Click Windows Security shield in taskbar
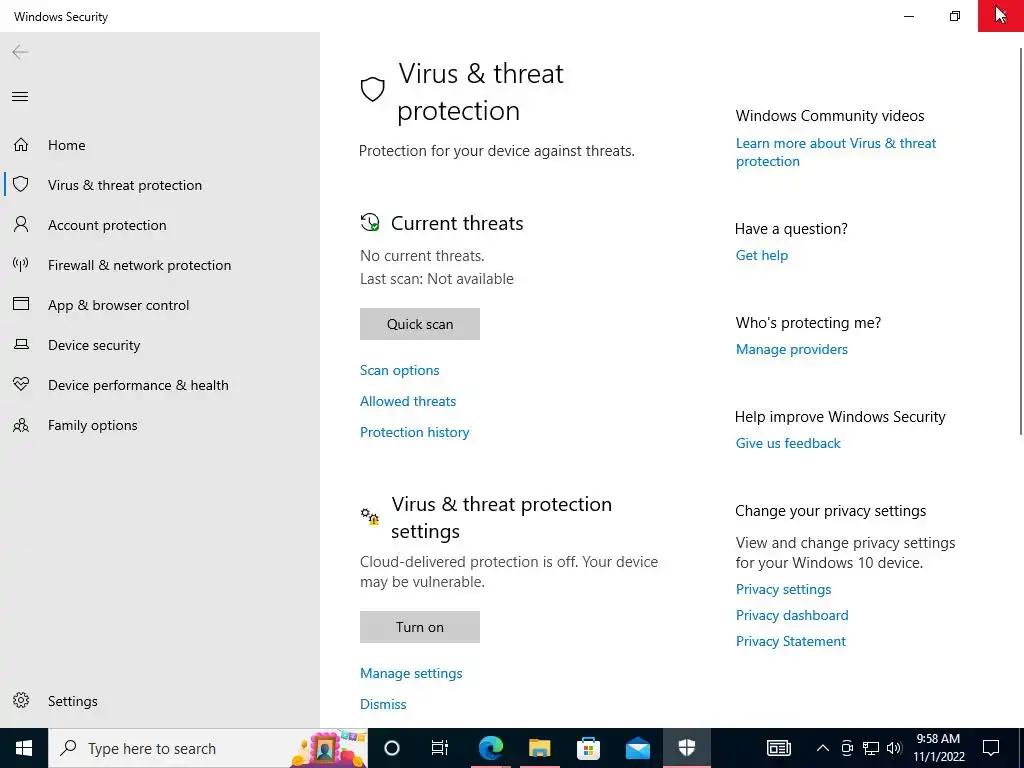 [x=686, y=748]
